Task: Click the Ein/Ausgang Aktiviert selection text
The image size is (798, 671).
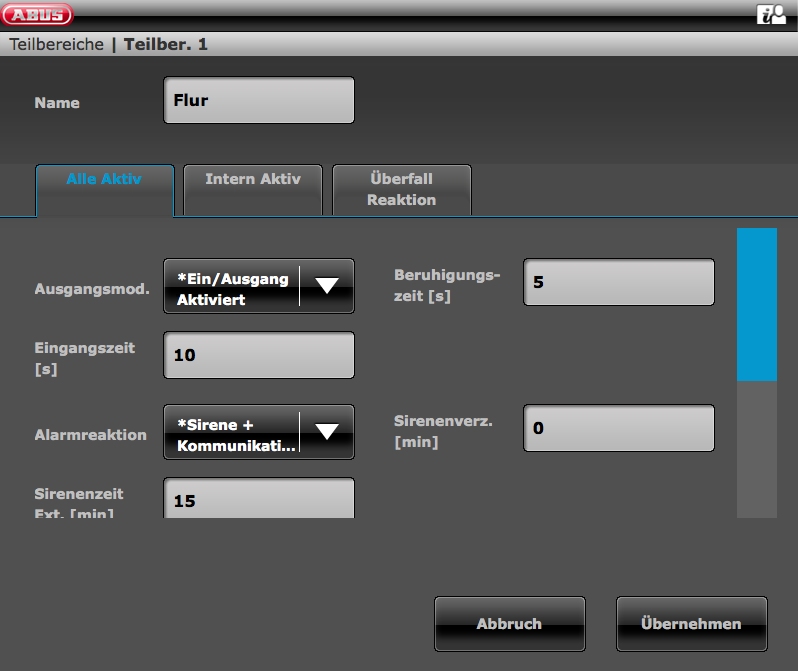Action: [232, 287]
